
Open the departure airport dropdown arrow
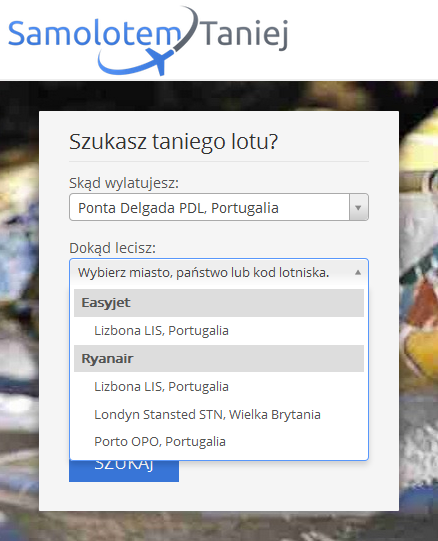click(x=358, y=207)
